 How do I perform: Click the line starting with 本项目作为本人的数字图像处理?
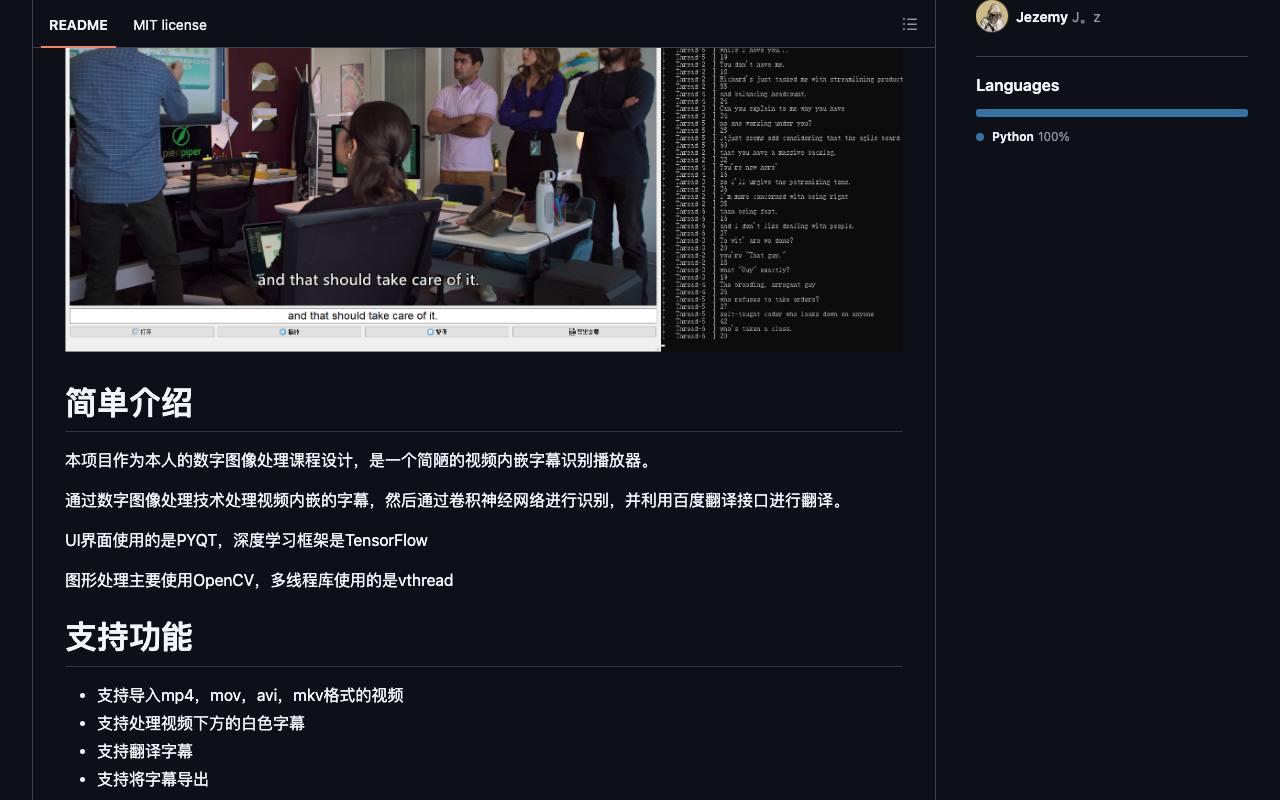[361, 460]
